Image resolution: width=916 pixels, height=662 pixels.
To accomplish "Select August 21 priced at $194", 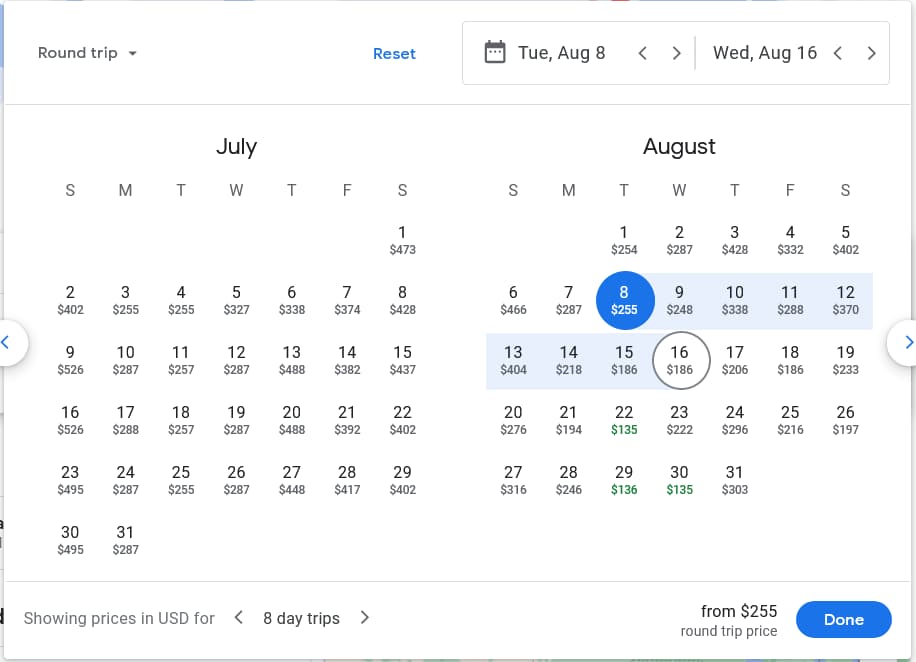I will coord(568,420).
